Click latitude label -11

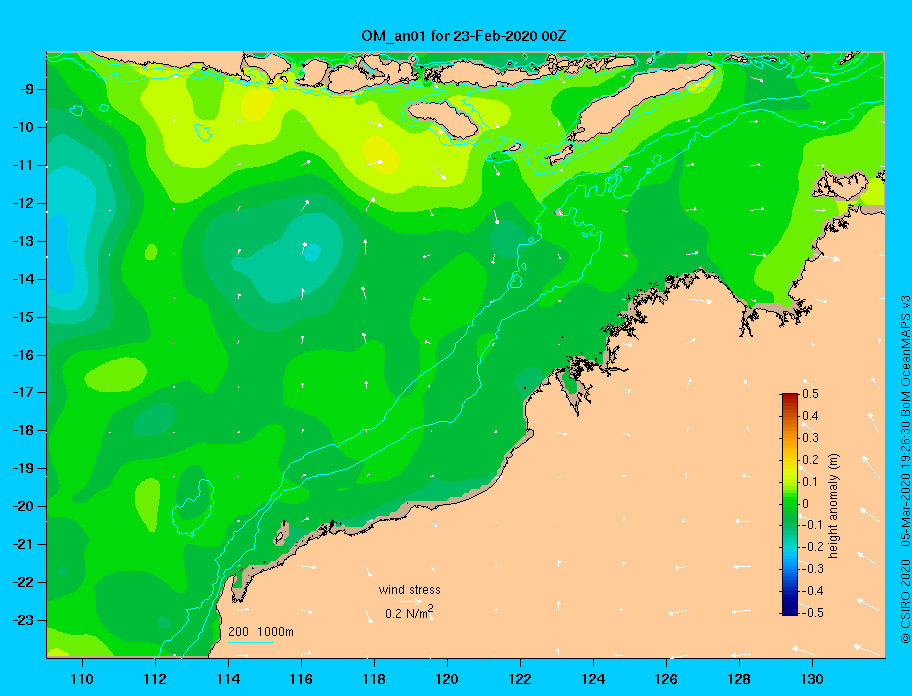tap(24, 165)
